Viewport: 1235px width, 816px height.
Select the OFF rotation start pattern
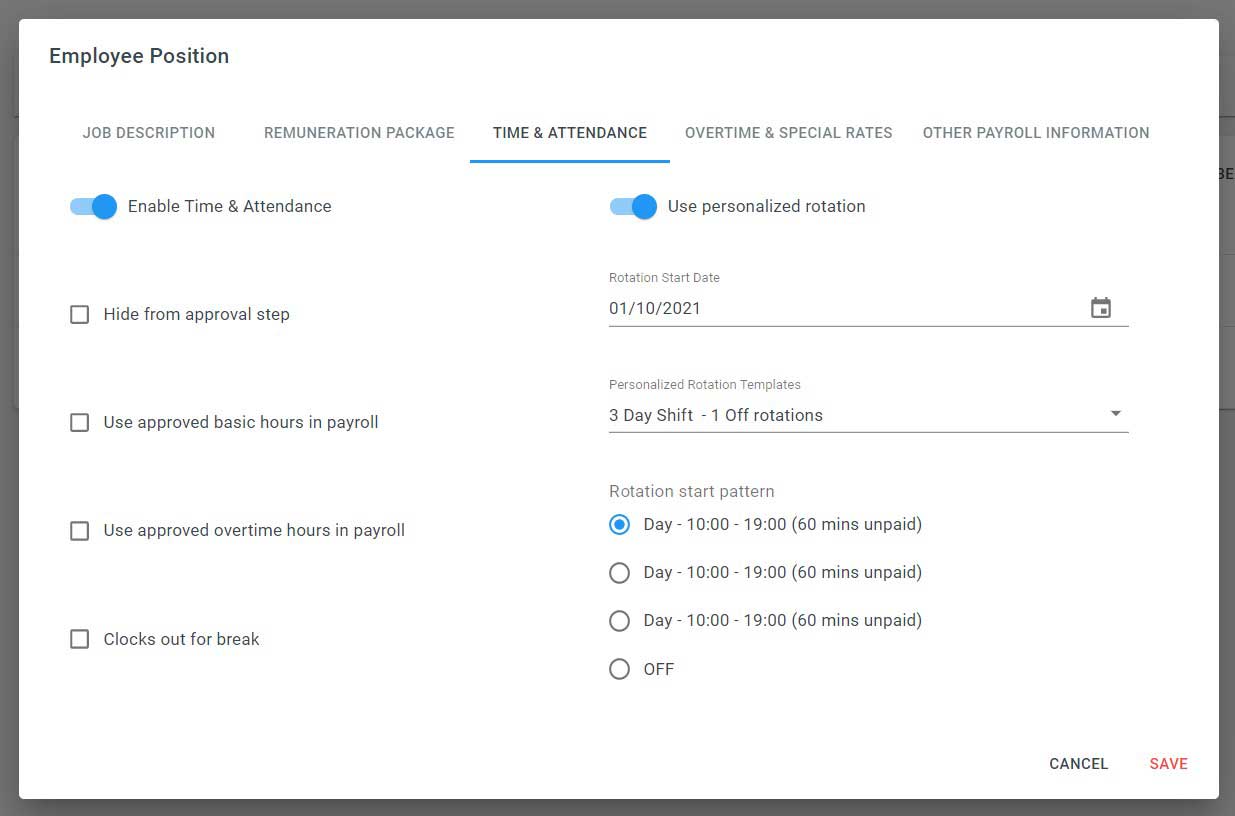(x=620, y=669)
